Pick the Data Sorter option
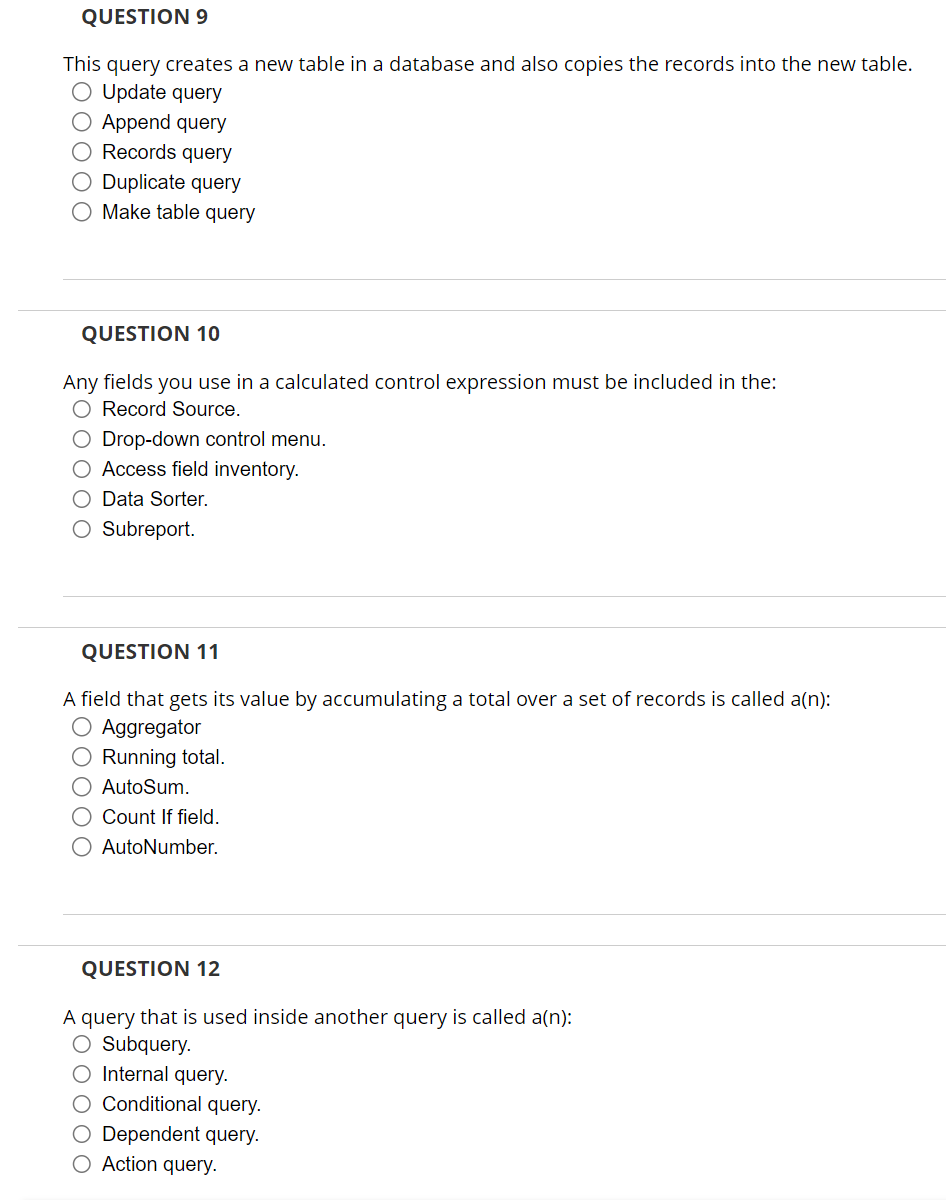The width and height of the screenshot is (946, 1200). (81, 498)
